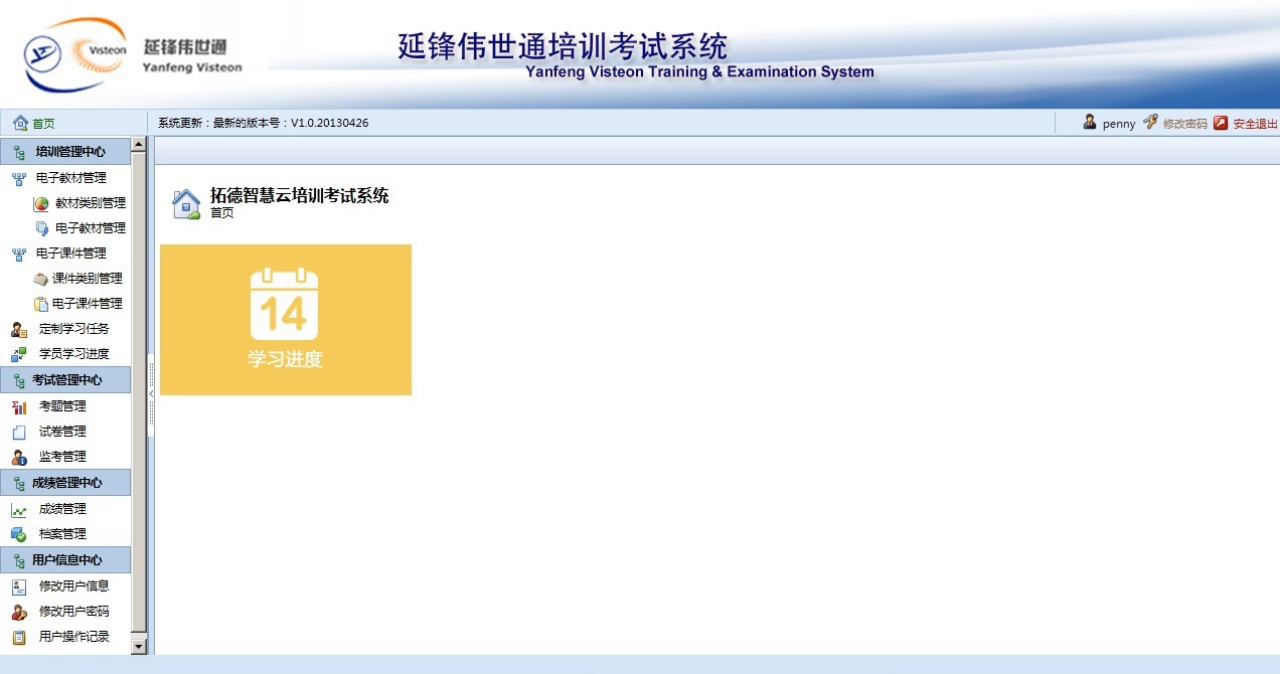The image size is (1280, 674).
Task: Click the 修改用户信息 icon
Action: tap(19, 587)
